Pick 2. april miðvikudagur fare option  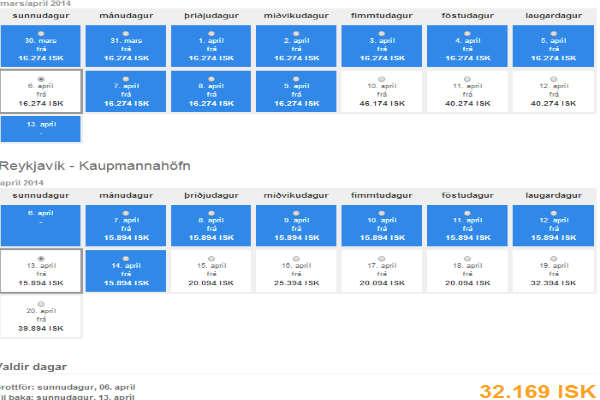(x=297, y=31)
